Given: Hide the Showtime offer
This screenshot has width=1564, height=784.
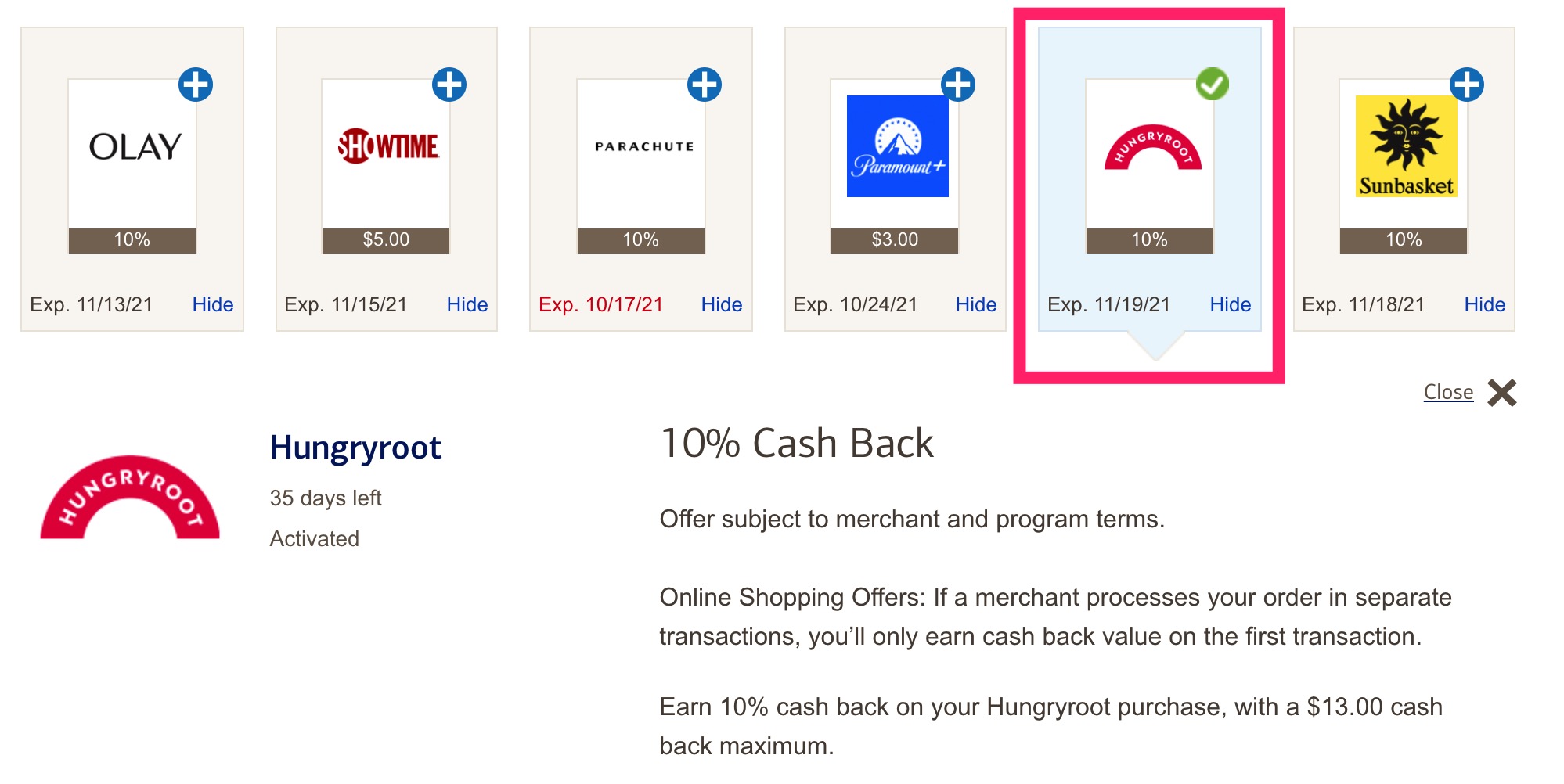Looking at the screenshot, I should point(467,304).
